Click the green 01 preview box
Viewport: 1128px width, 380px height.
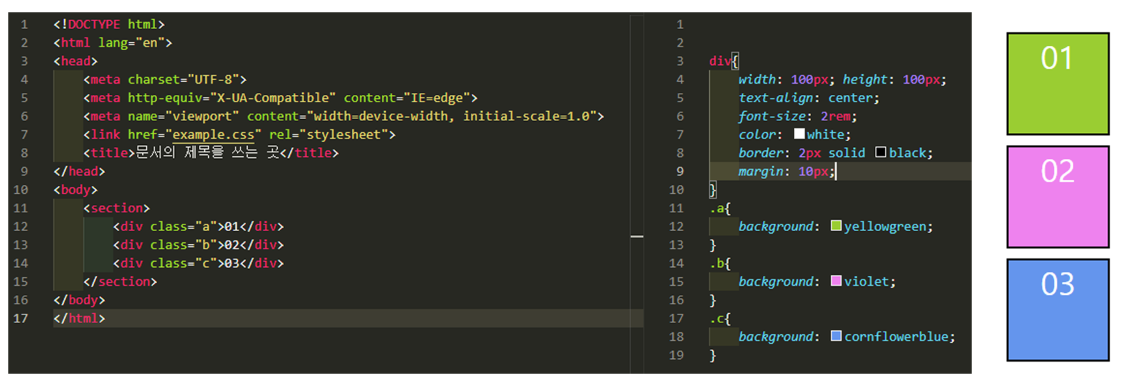coord(1058,83)
